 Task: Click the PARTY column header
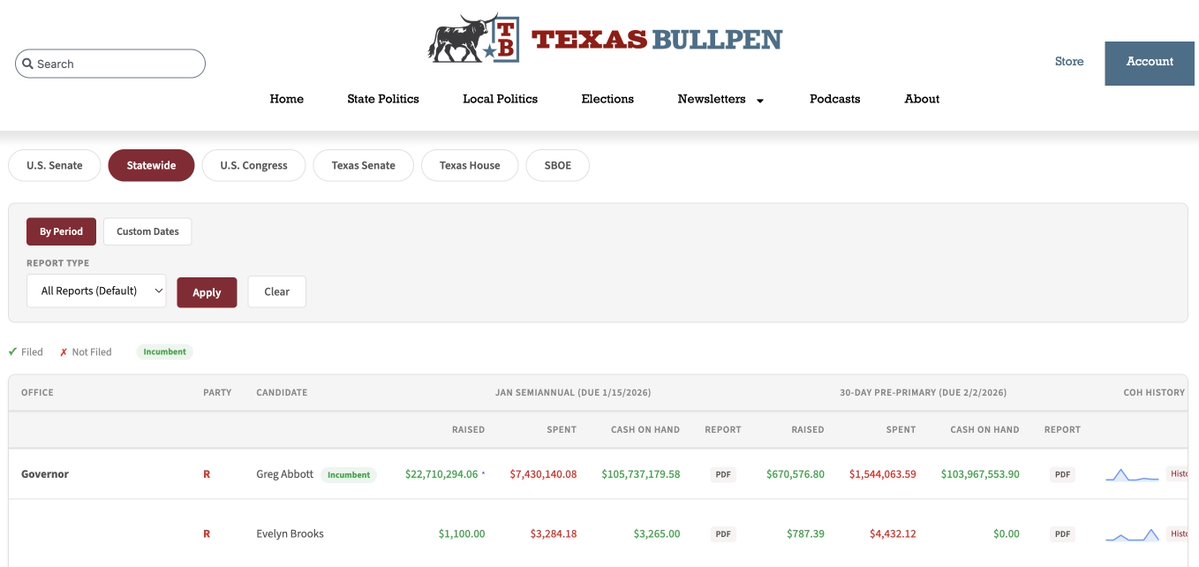pos(217,393)
